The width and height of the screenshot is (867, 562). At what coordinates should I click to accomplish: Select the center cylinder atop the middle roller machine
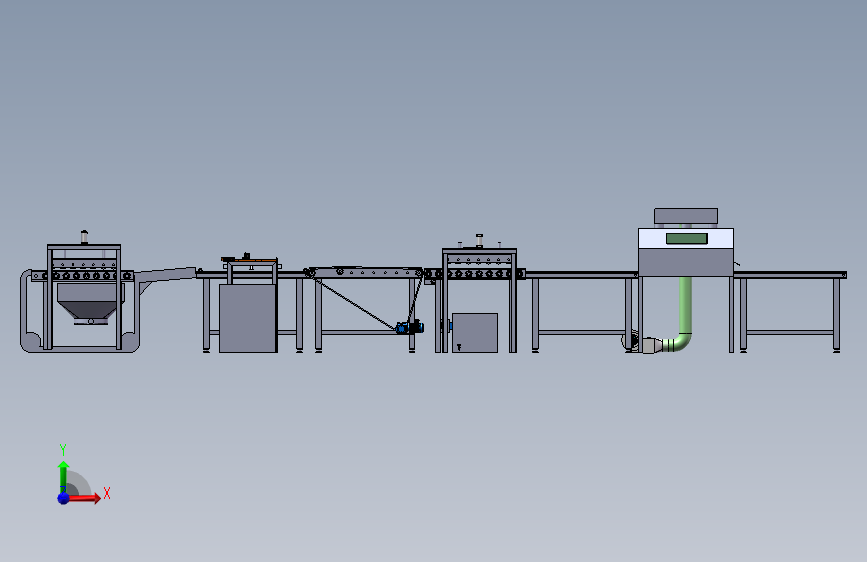click(479, 241)
